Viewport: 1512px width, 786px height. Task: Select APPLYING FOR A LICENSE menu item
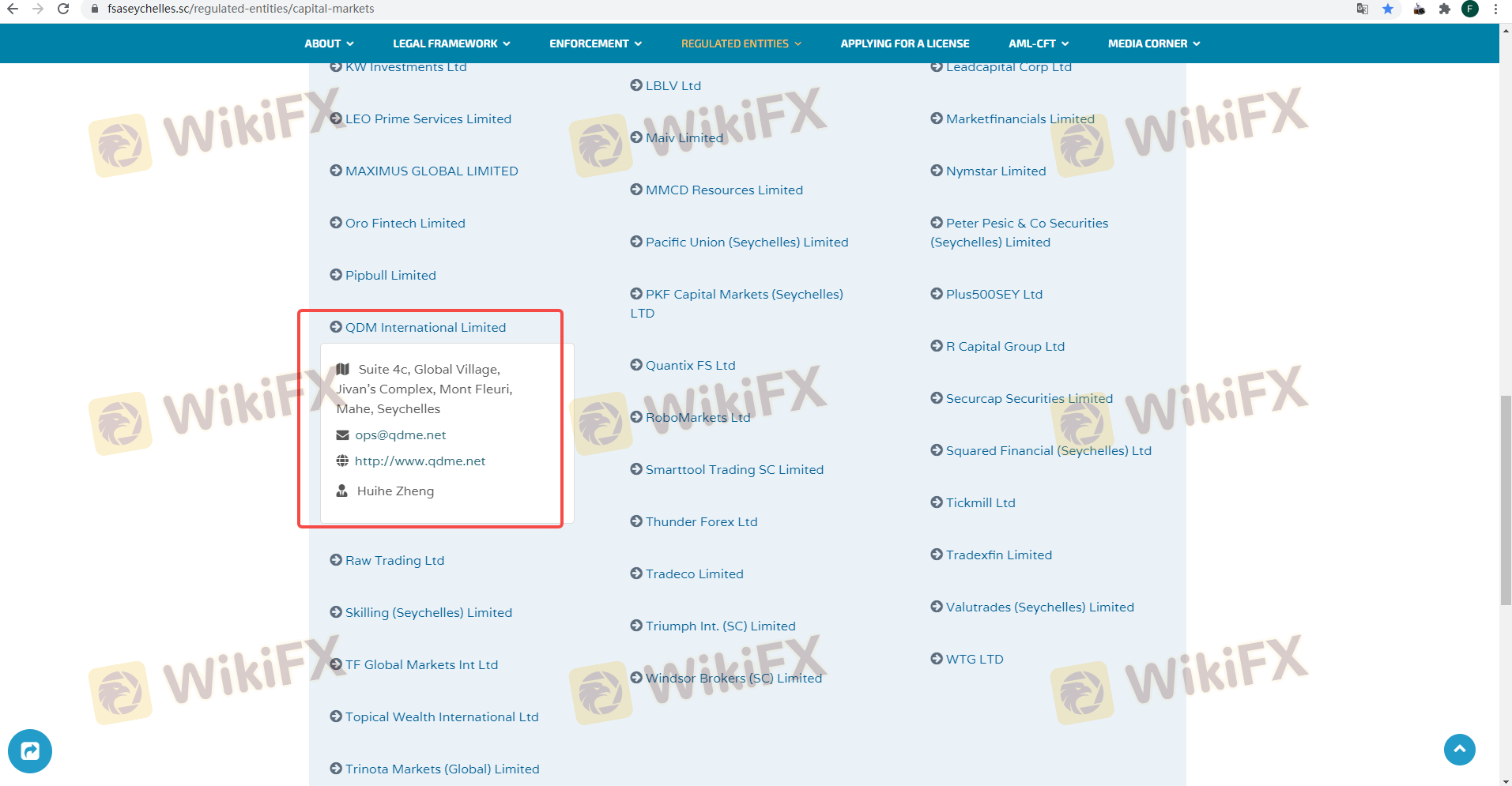tap(904, 43)
